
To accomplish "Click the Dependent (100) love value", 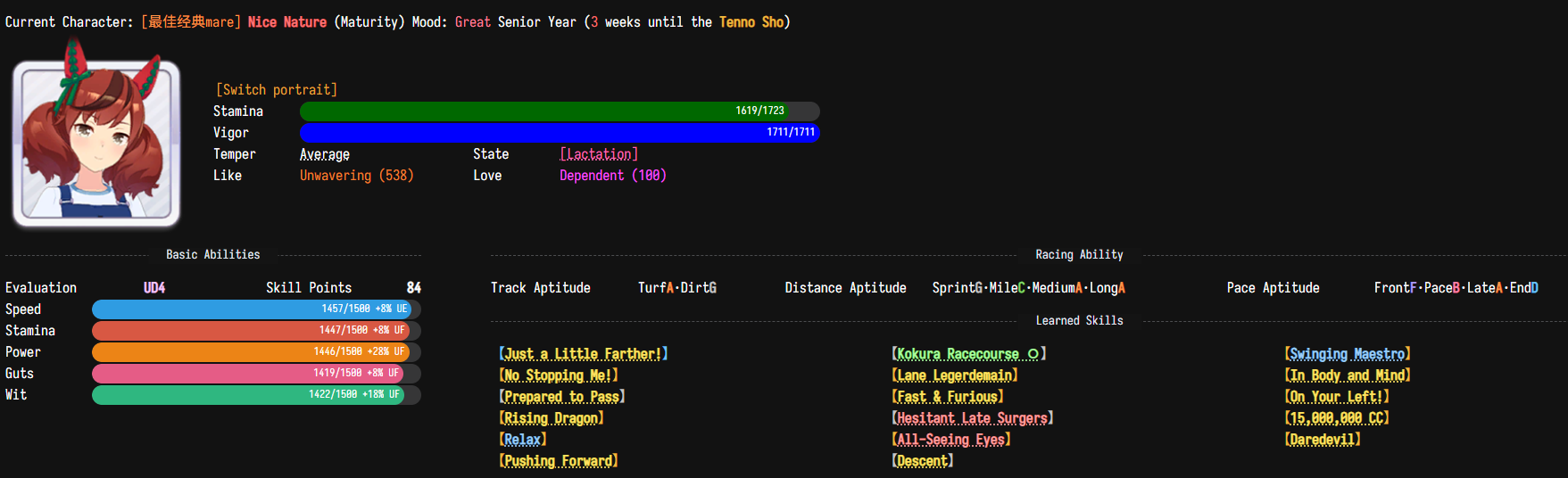I will pos(613,176).
